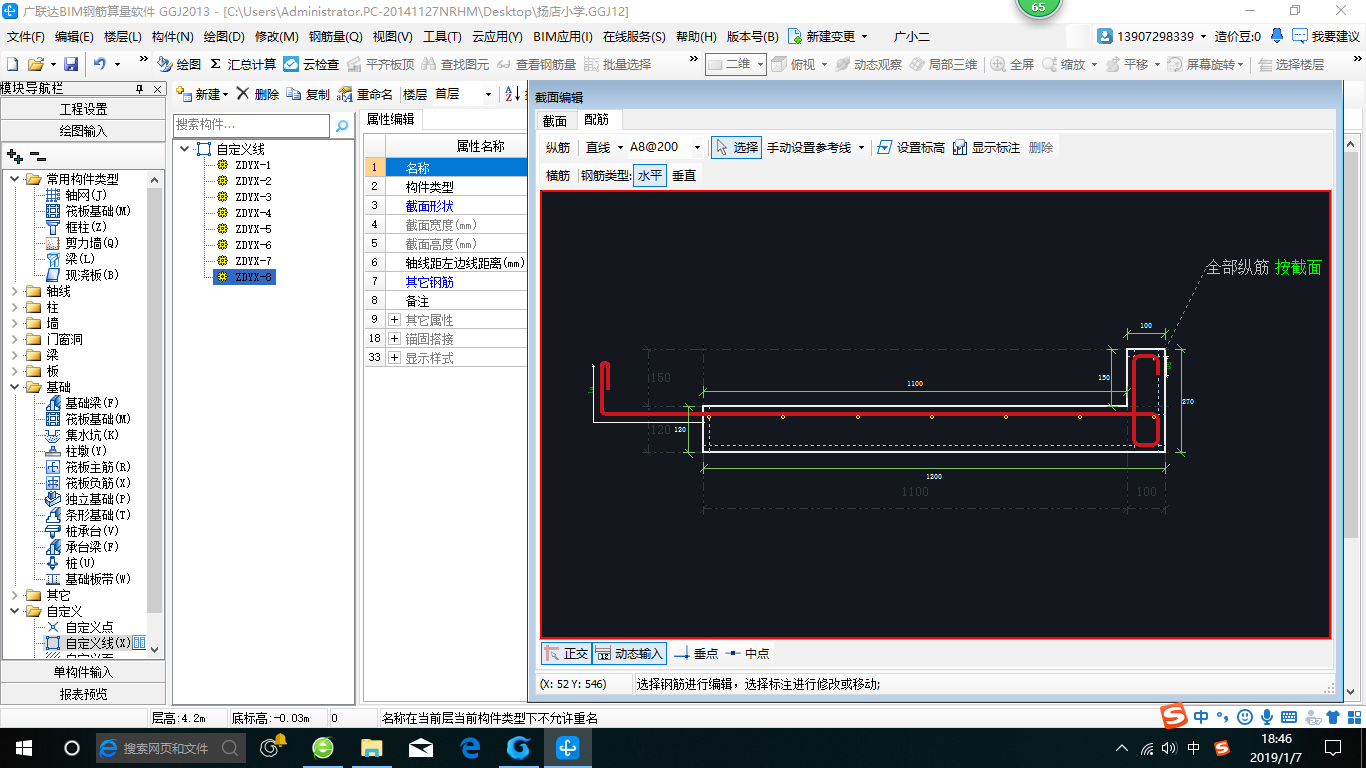This screenshot has width=1366, height=768.
Task: Click 全屏 fullscreen tool
Action: click(1013, 64)
